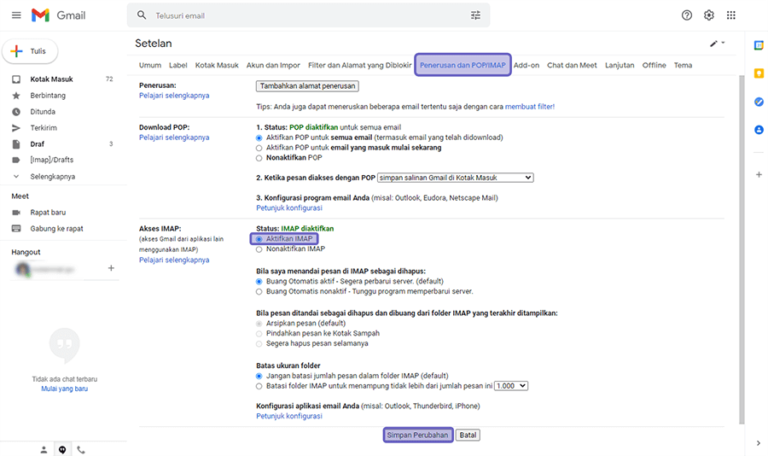Open search filter options icon

(x=476, y=15)
